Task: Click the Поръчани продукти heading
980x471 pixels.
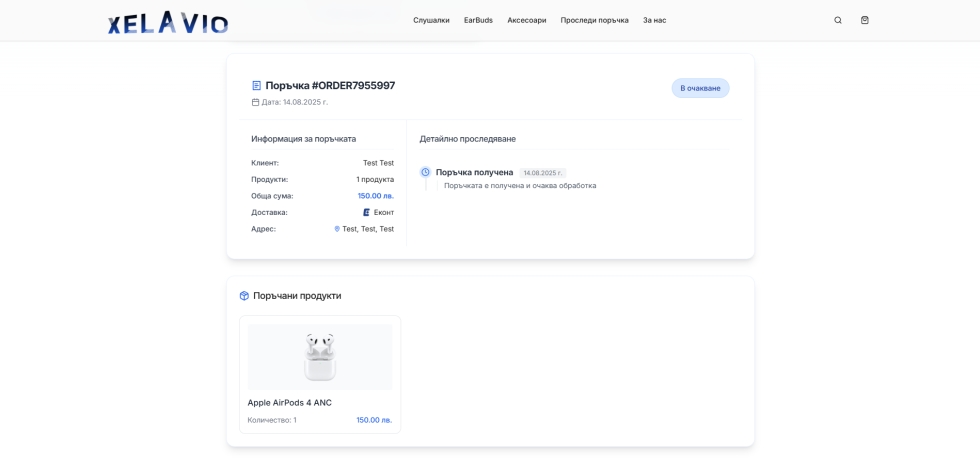Action: coord(297,295)
